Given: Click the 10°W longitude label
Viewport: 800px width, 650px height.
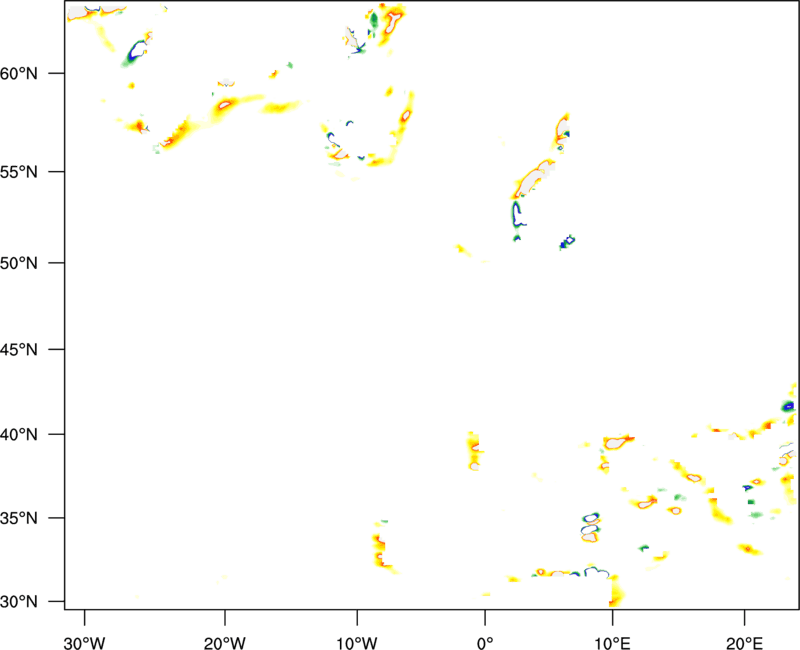Looking at the screenshot, I should tap(357, 643).
